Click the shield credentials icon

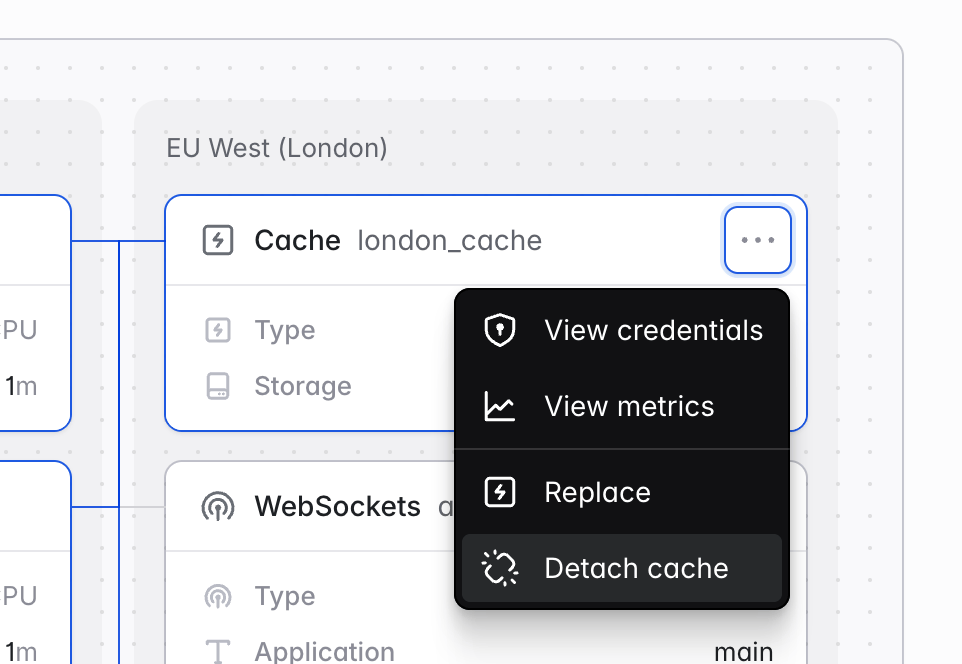[x=500, y=330]
